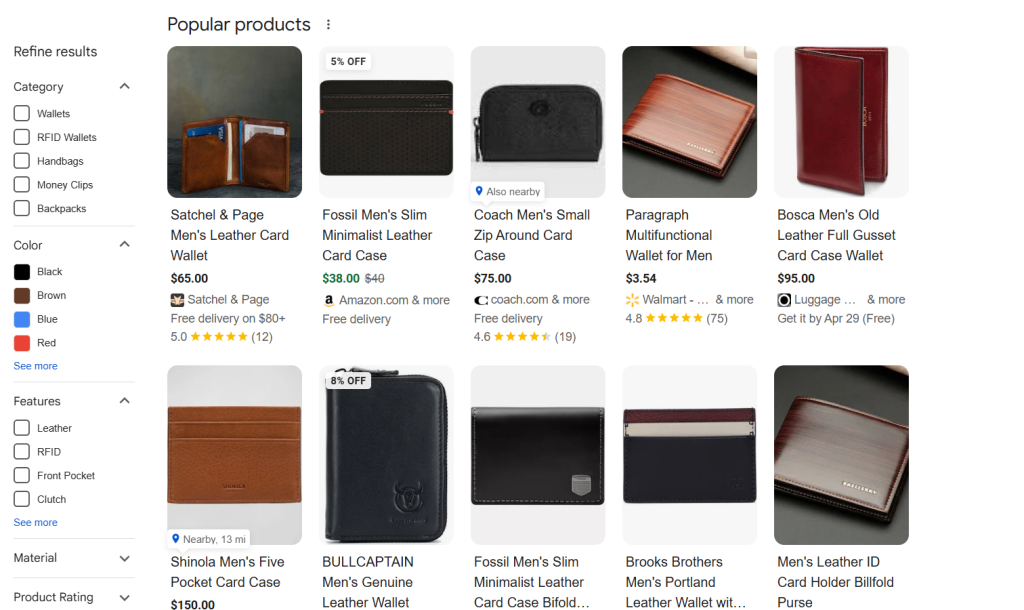Expand the Material filter section

[x=125, y=558]
